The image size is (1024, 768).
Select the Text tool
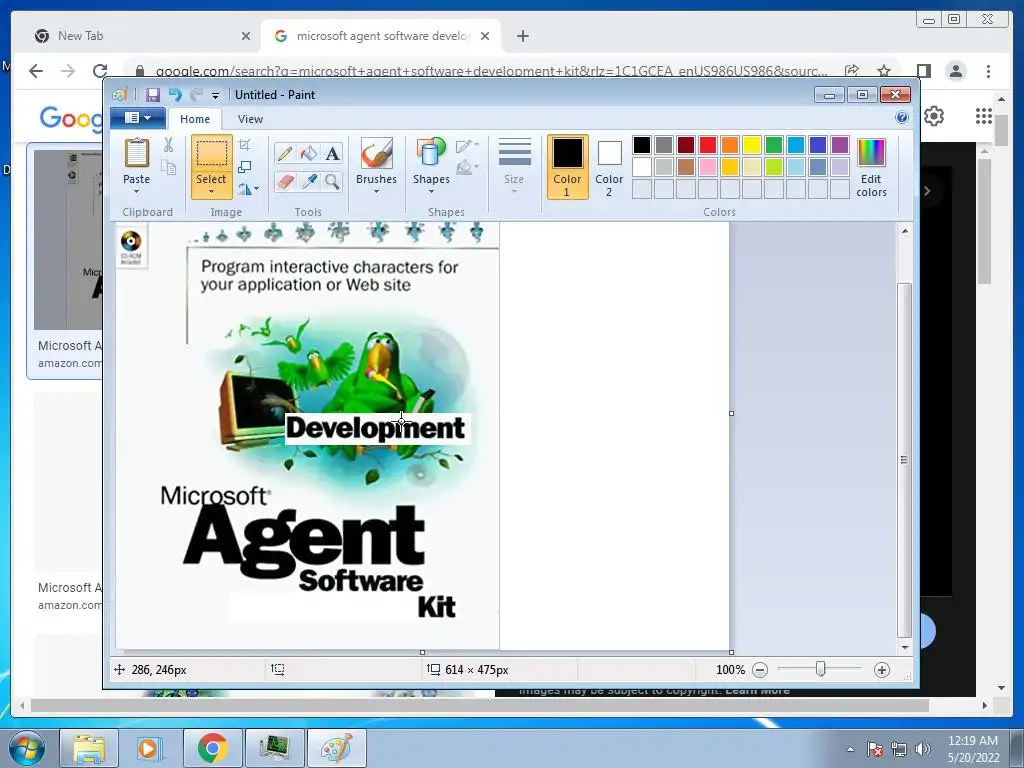[x=332, y=153]
